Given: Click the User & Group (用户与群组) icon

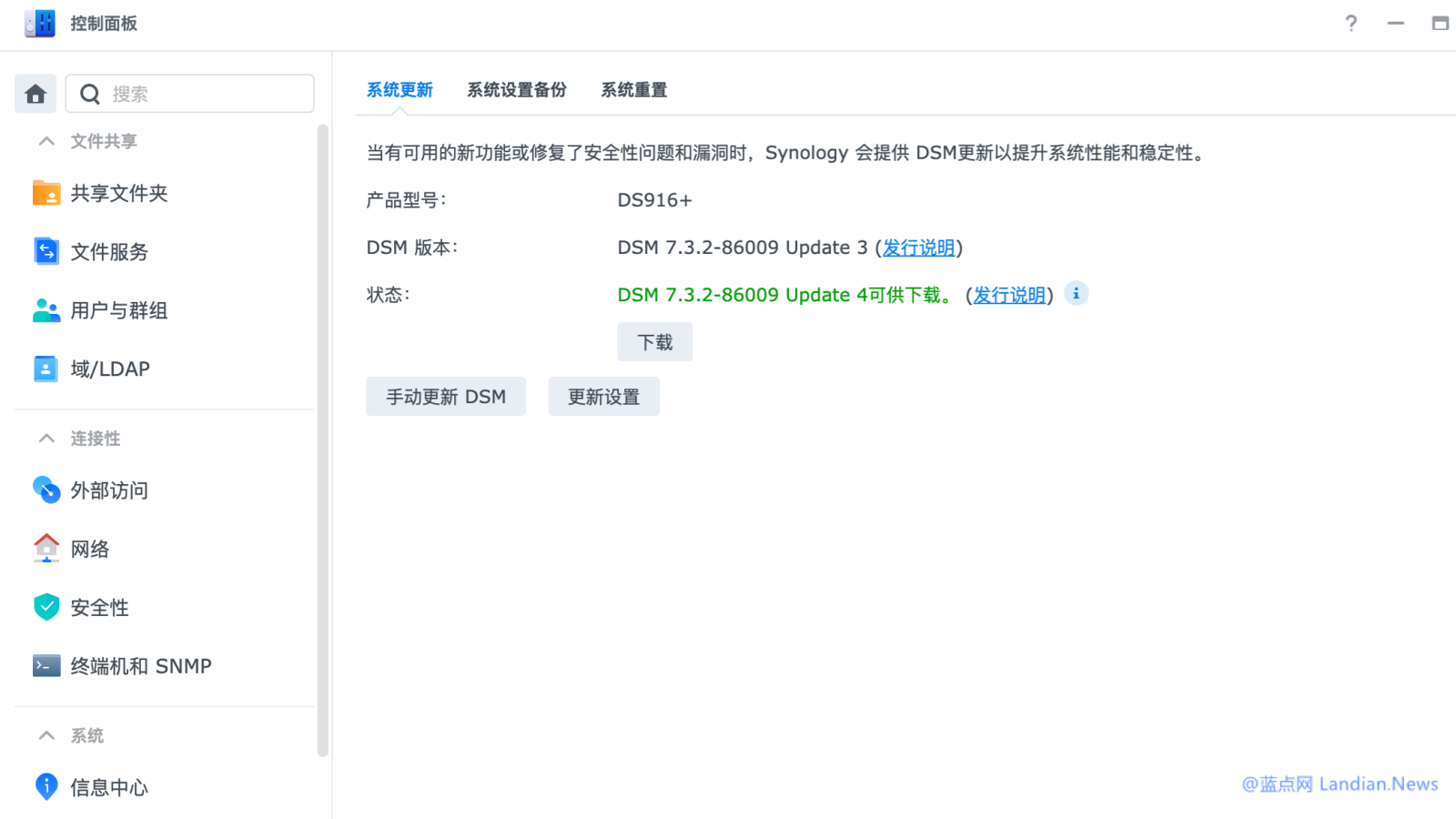Looking at the screenshot, I should pyautogui.click(x=46, y=310).
